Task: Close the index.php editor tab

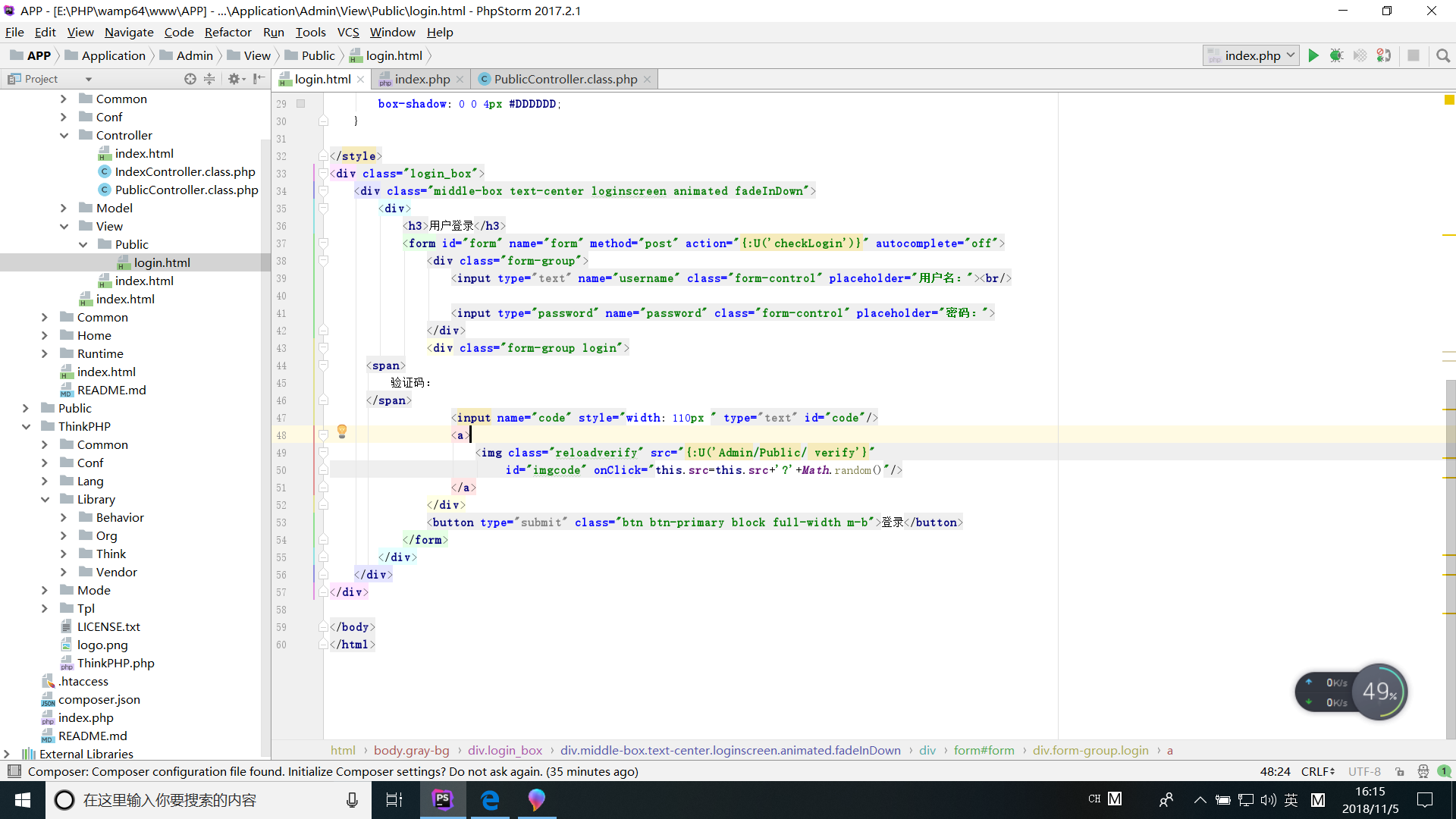Action: (460, 80)
